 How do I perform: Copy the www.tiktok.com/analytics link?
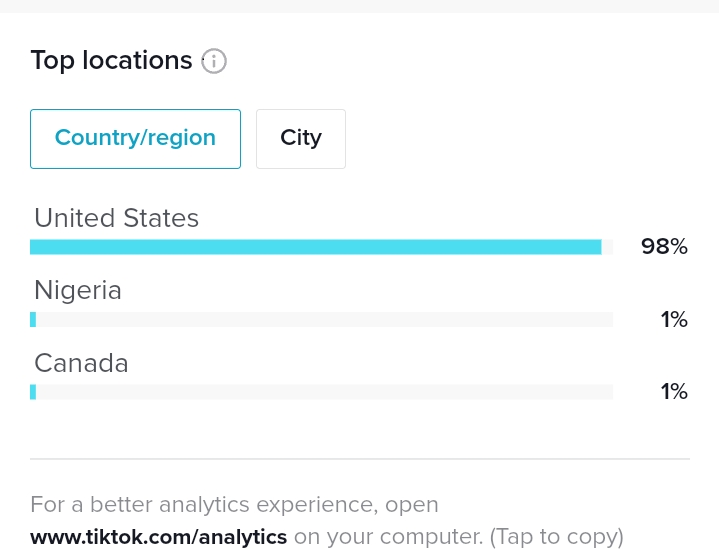(x=159, y=537)
